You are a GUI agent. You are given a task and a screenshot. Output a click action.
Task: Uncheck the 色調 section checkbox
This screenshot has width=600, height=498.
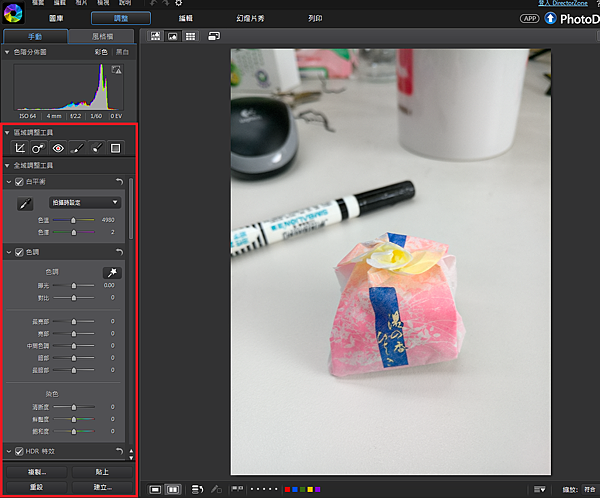pyautogui.click(x=19, y=252)
